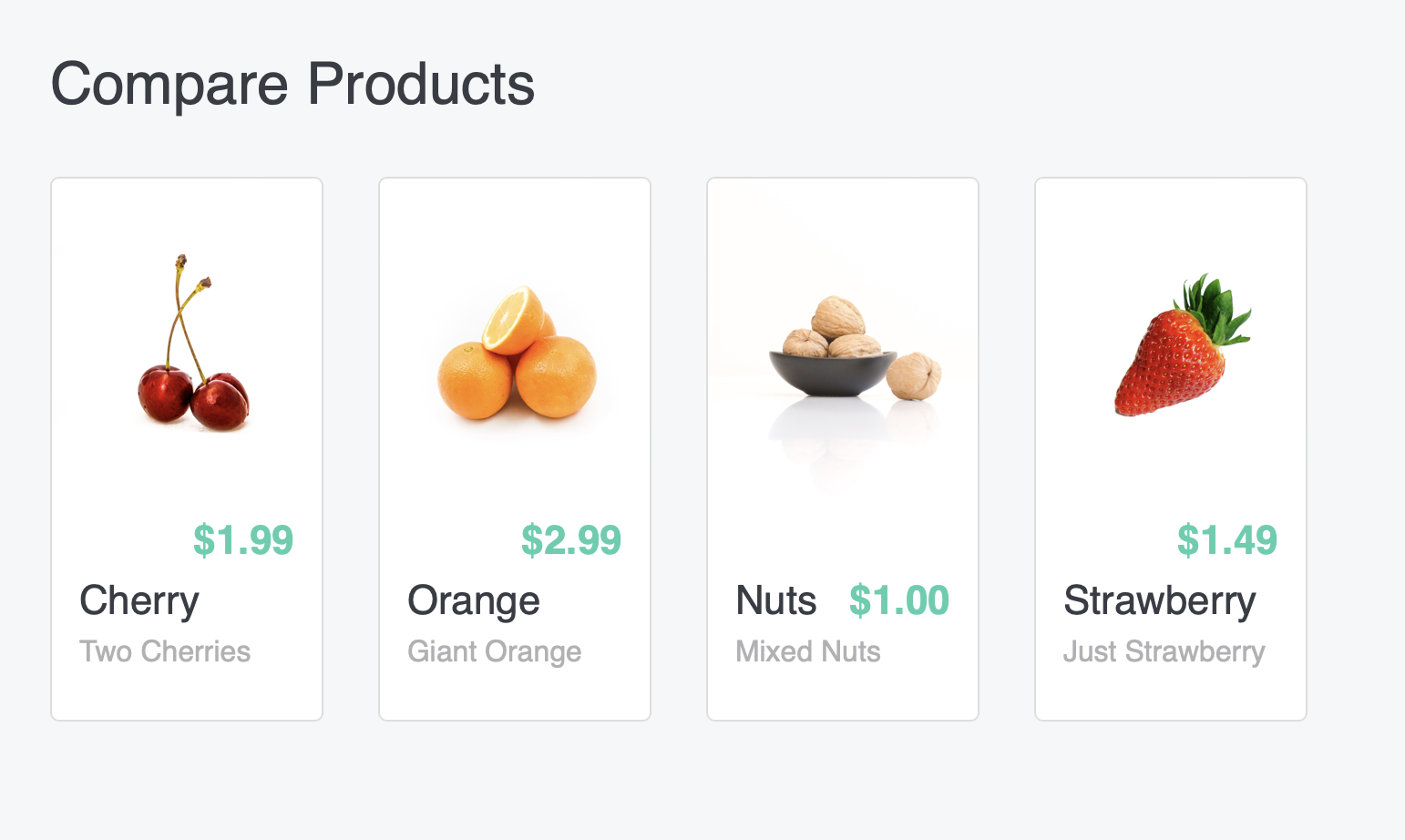Click the $1.99 price label
Screen dimensions: 1405x840
point(243,540)
